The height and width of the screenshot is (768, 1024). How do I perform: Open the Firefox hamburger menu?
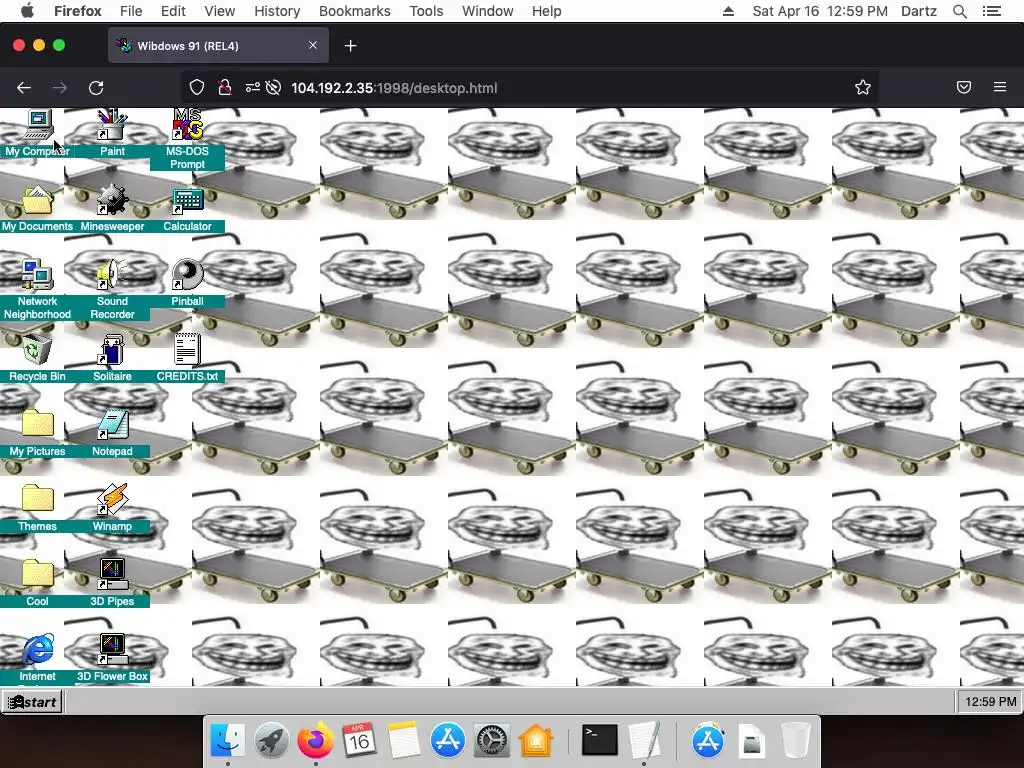[x=1000, y=88]
